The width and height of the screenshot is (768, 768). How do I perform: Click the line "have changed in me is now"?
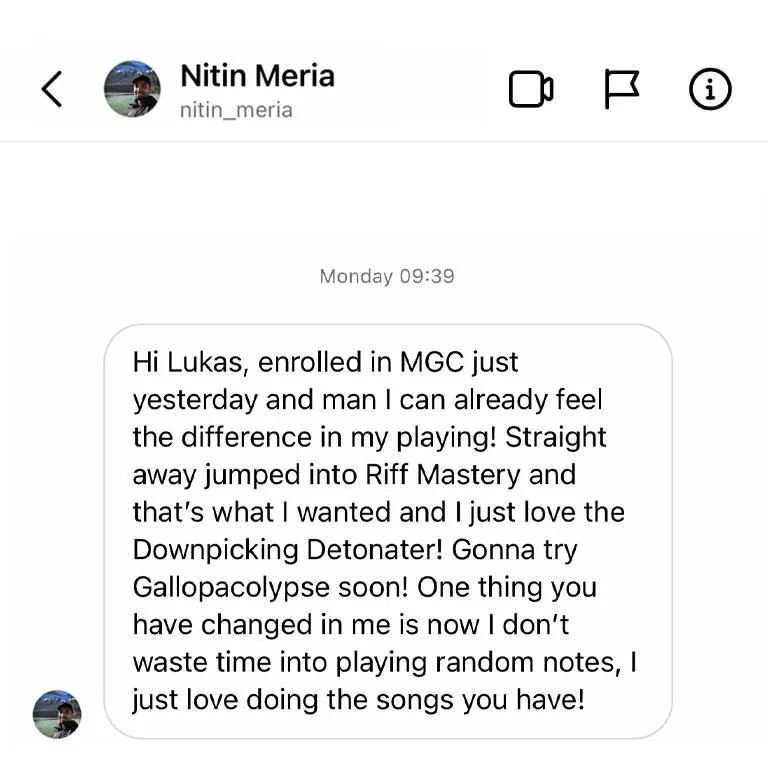click(x=306, y=625)
